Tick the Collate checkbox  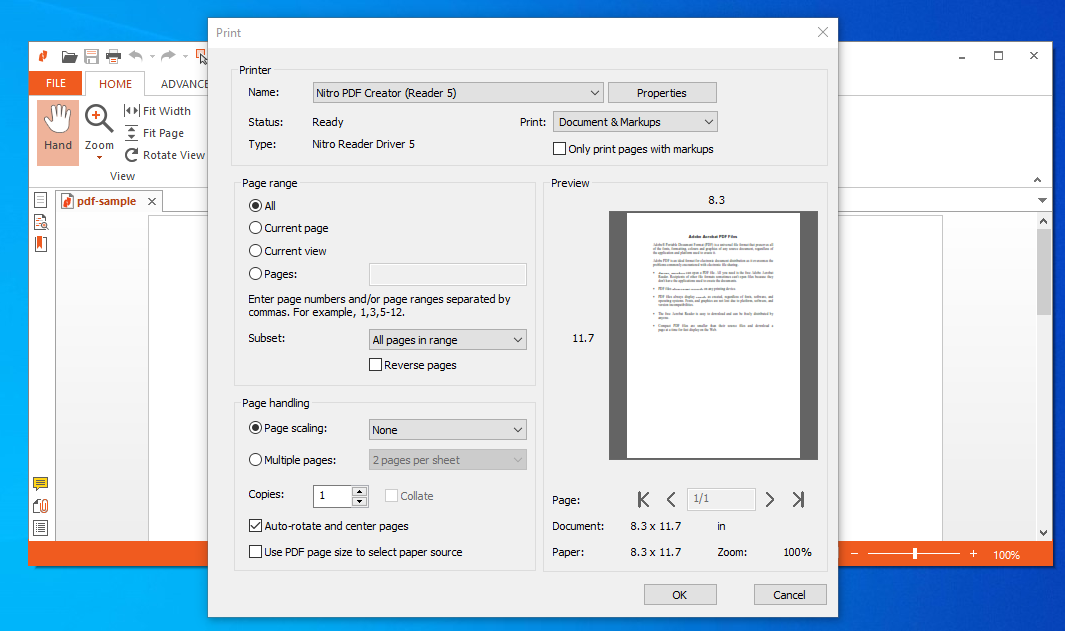tap(391, 496)
